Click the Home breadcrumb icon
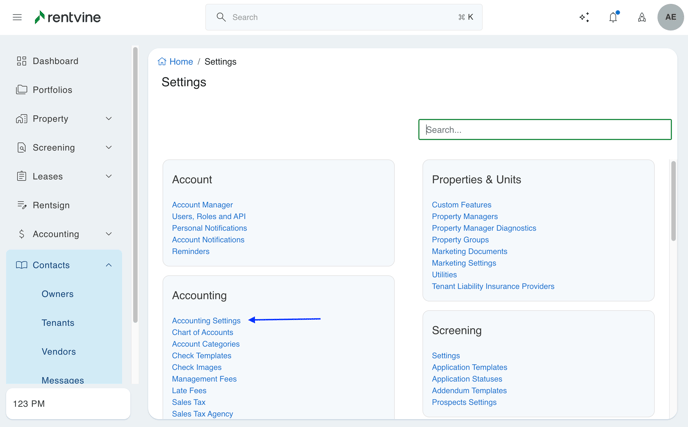The height and width of the screenshot is (427, 688). [x=162, y=62]
